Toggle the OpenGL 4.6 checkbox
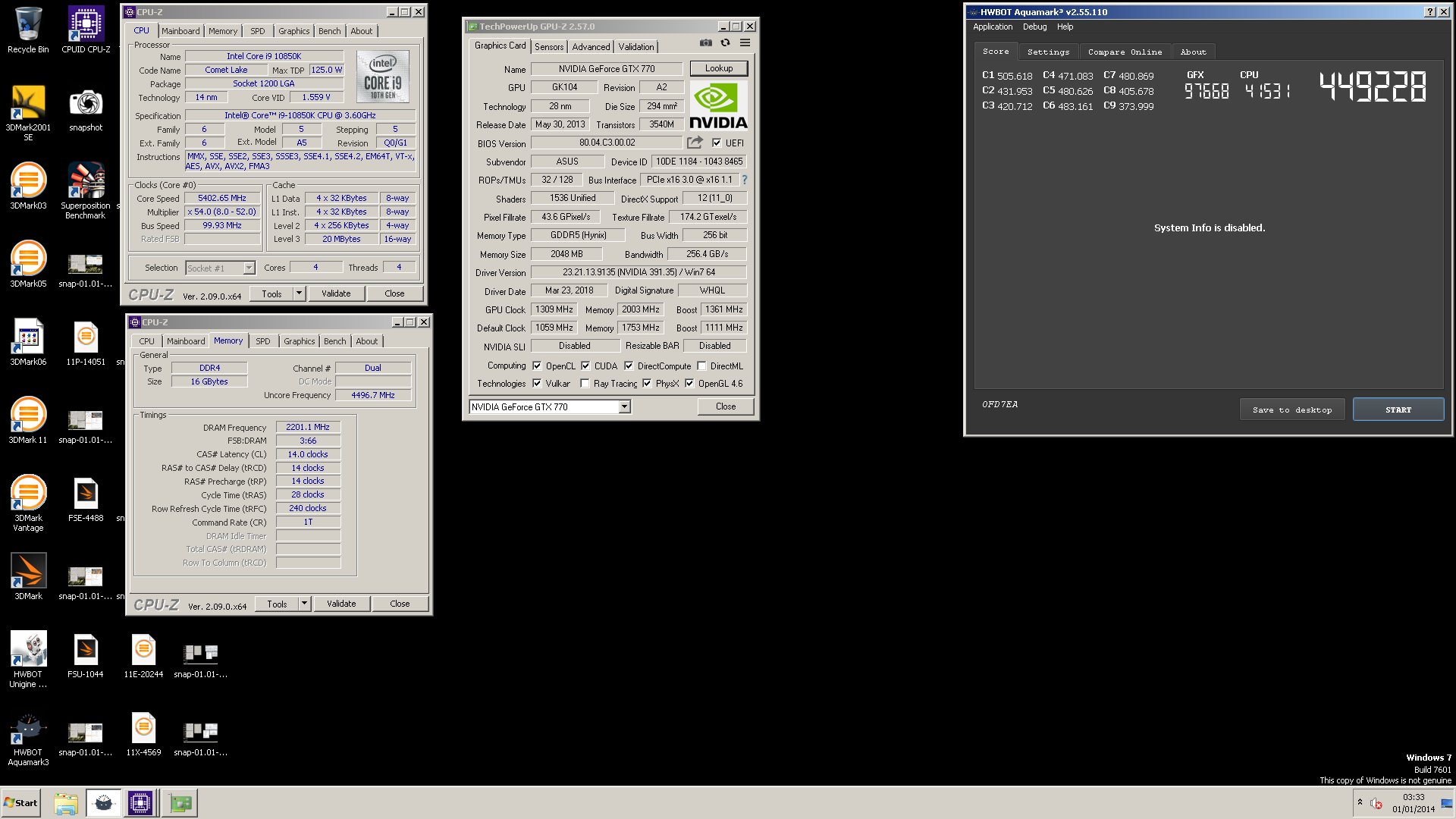 coord(689,384)
